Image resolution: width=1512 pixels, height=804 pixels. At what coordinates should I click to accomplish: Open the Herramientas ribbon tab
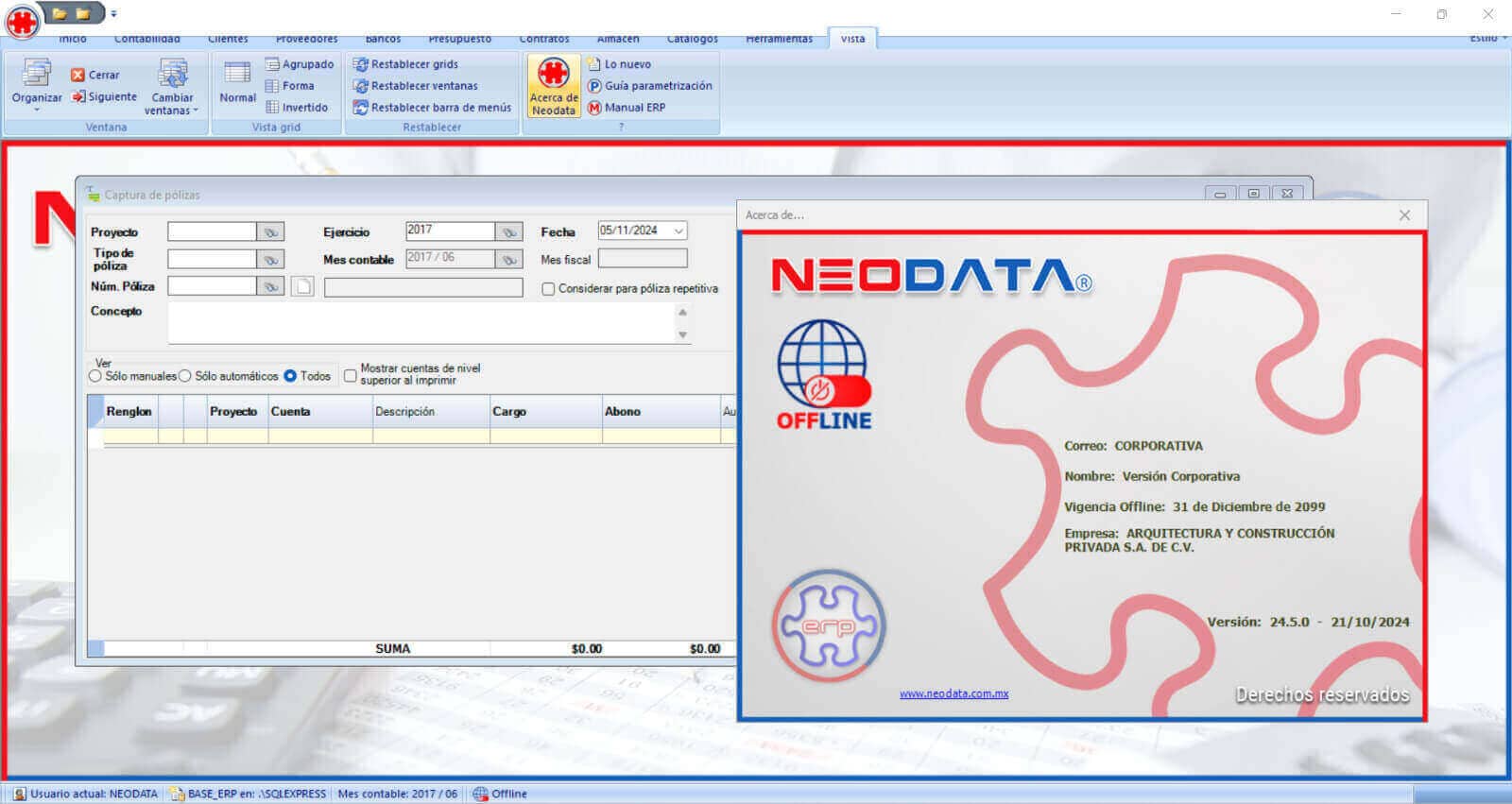tap(779, 39)
